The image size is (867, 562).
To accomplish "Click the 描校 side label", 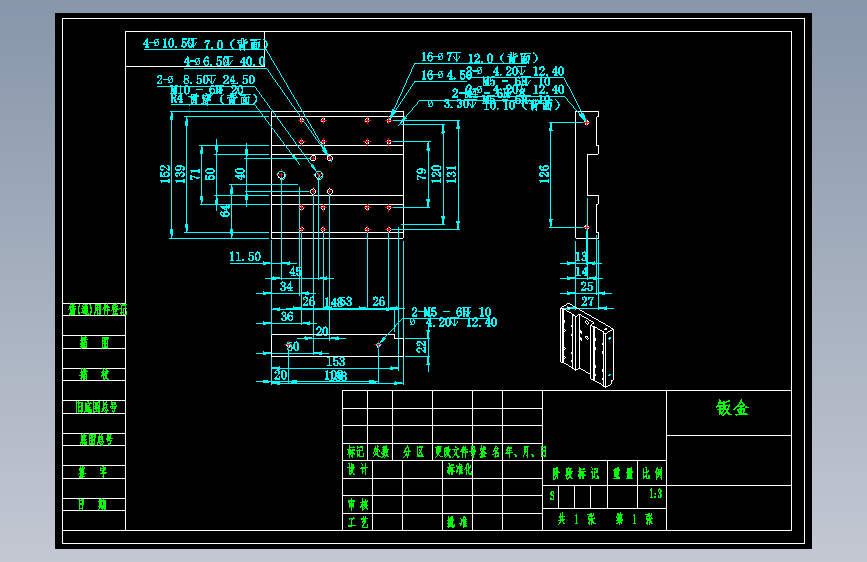I will point(94,374).
